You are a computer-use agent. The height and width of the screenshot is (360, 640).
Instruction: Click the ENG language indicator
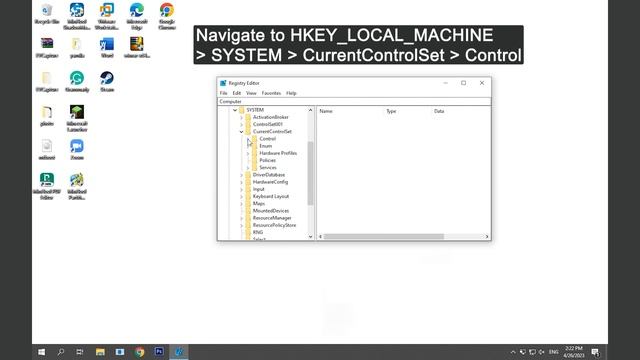(x=553, y=352)
